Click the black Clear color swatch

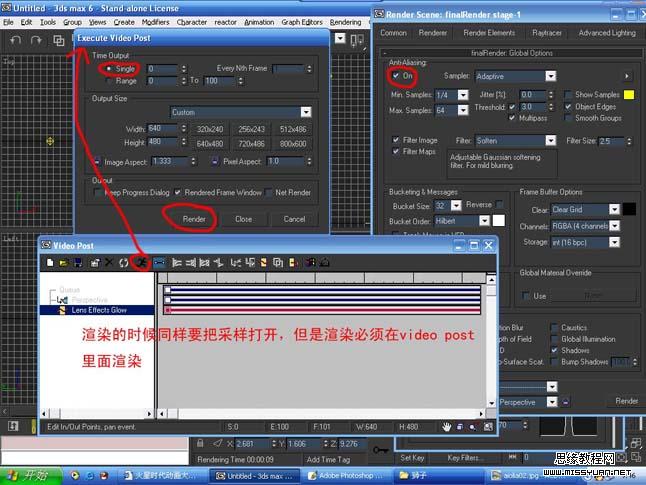(x=630, y=209)
